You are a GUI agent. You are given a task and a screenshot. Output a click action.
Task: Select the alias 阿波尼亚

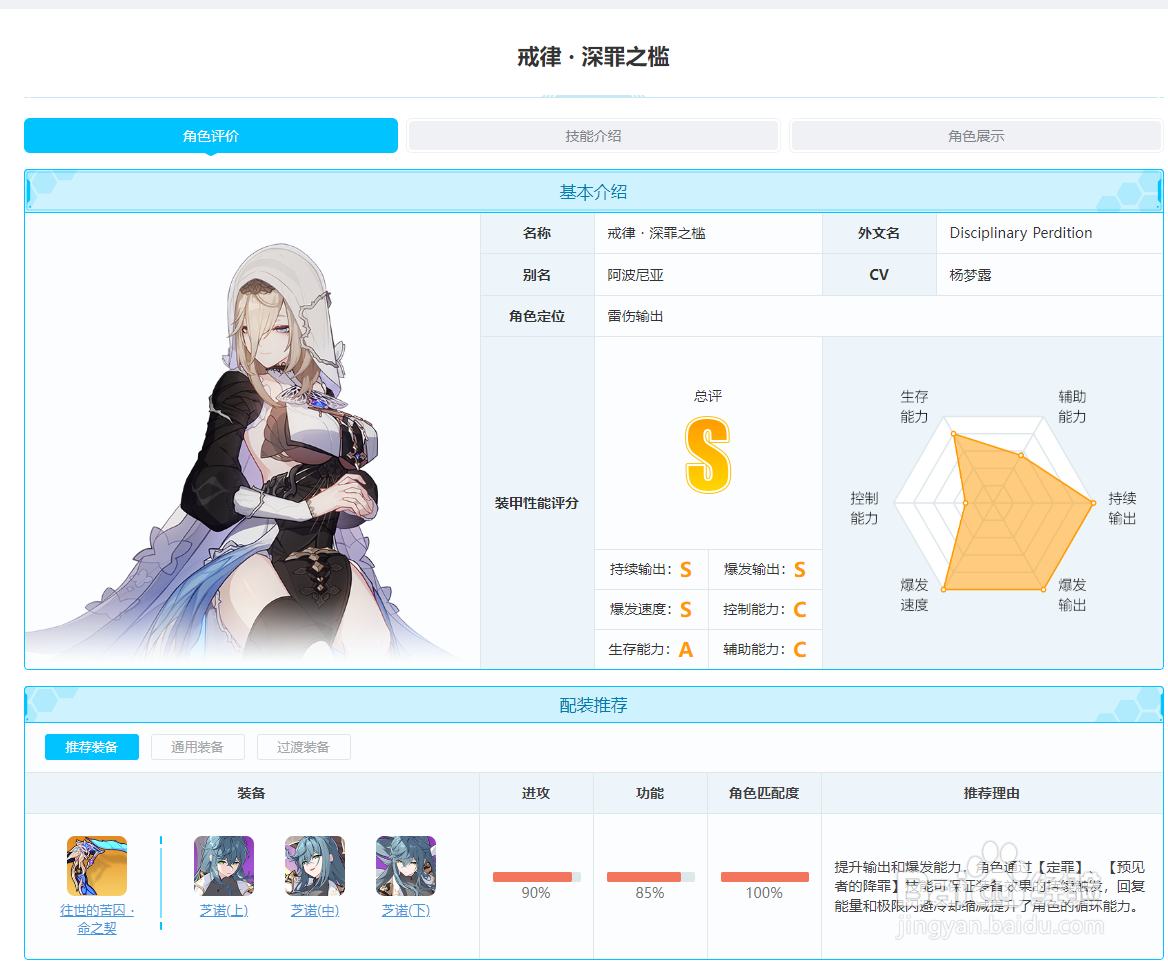(635, 275)
